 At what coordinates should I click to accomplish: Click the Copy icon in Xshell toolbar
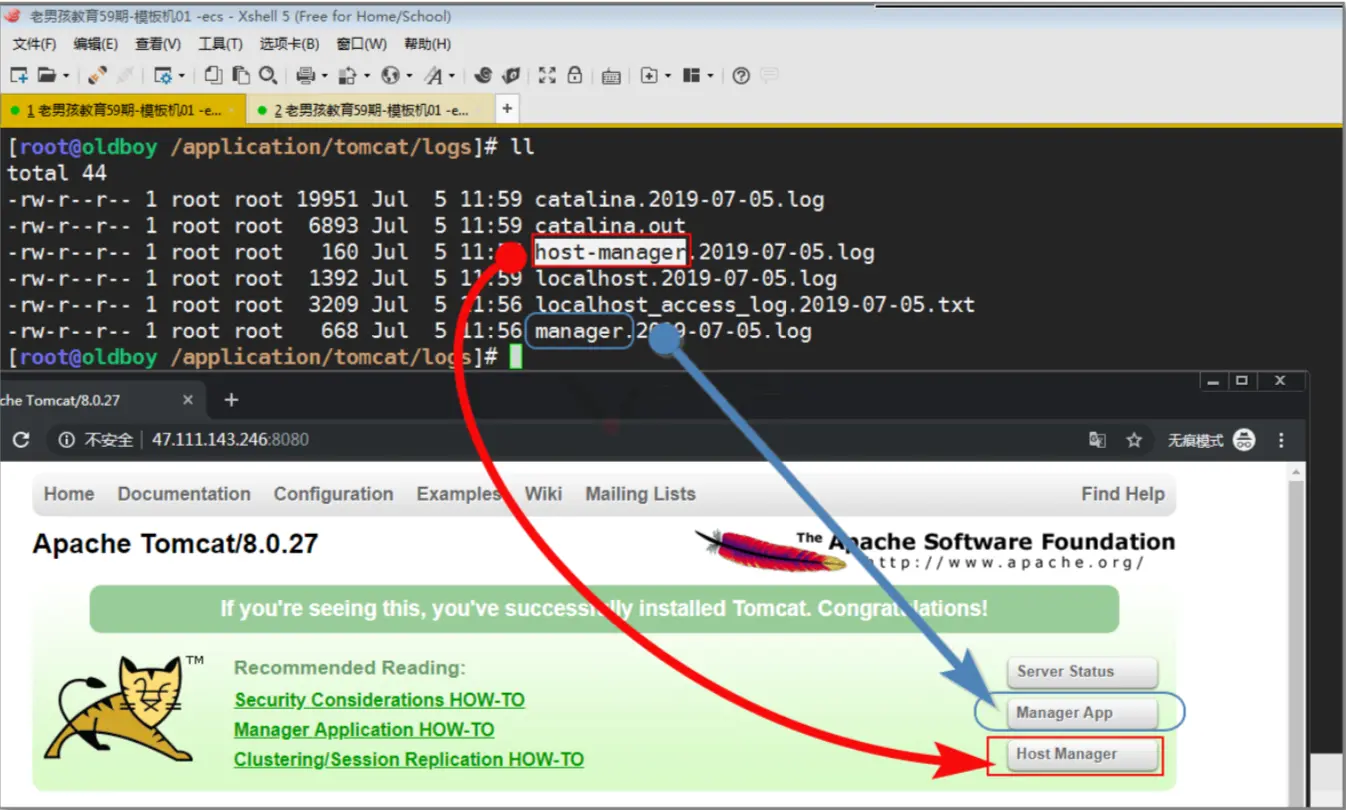pyautogui.click(x=213, y=75)
